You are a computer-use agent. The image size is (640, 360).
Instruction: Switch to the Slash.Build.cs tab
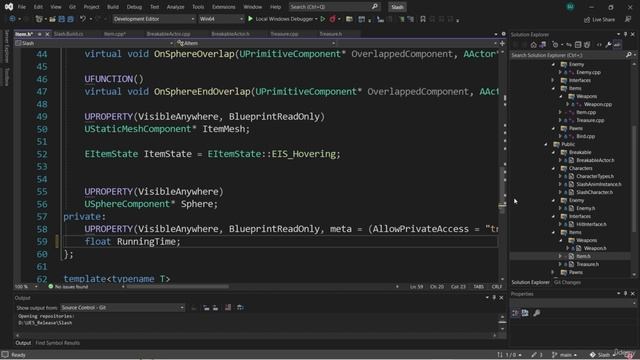point(69,34)
